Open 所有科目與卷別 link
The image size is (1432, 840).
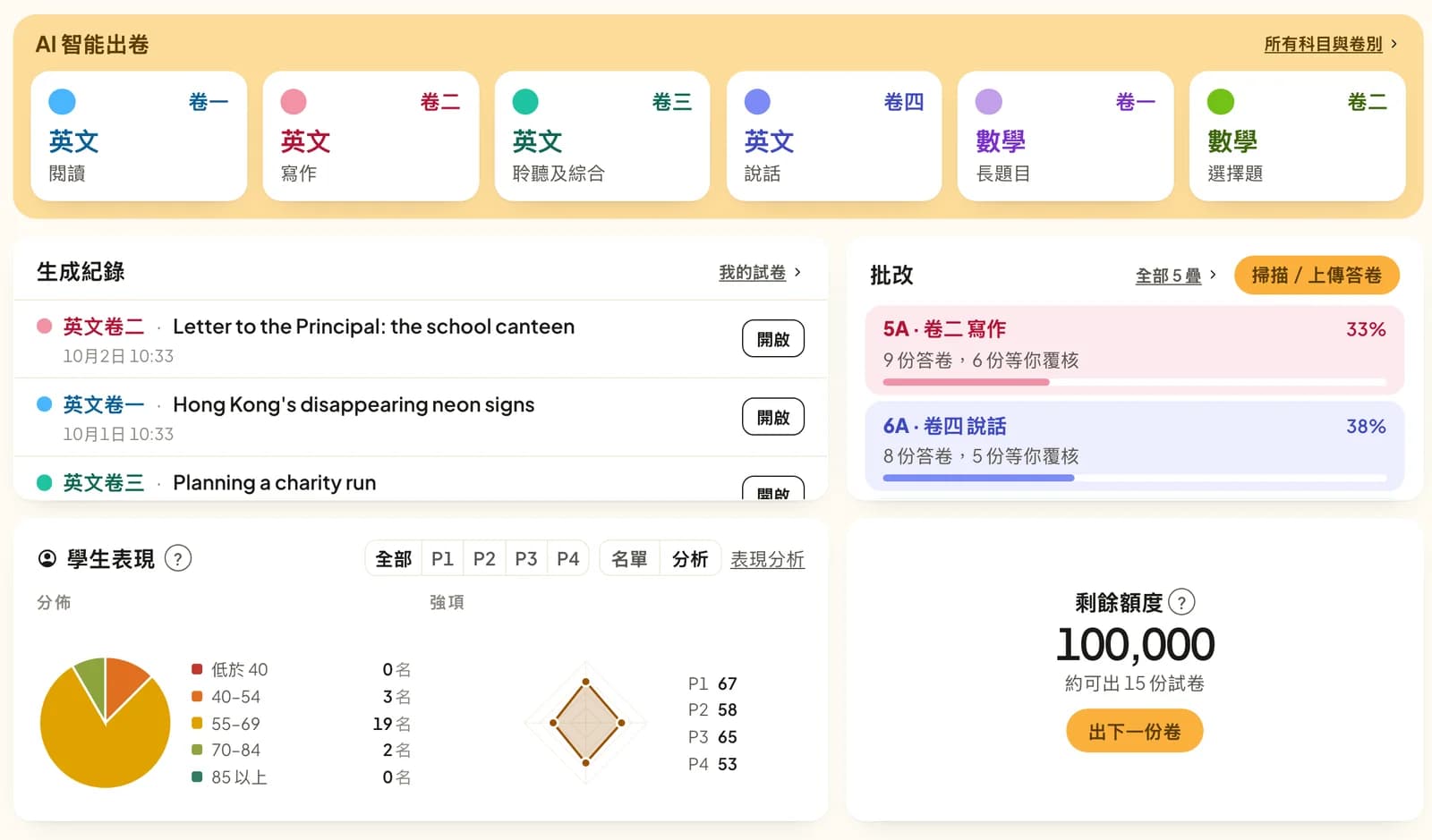pos(1323,44)
